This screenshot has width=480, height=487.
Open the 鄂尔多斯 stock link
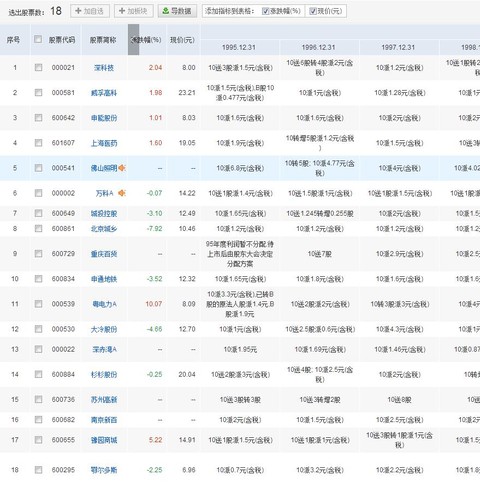coord(104,470)
